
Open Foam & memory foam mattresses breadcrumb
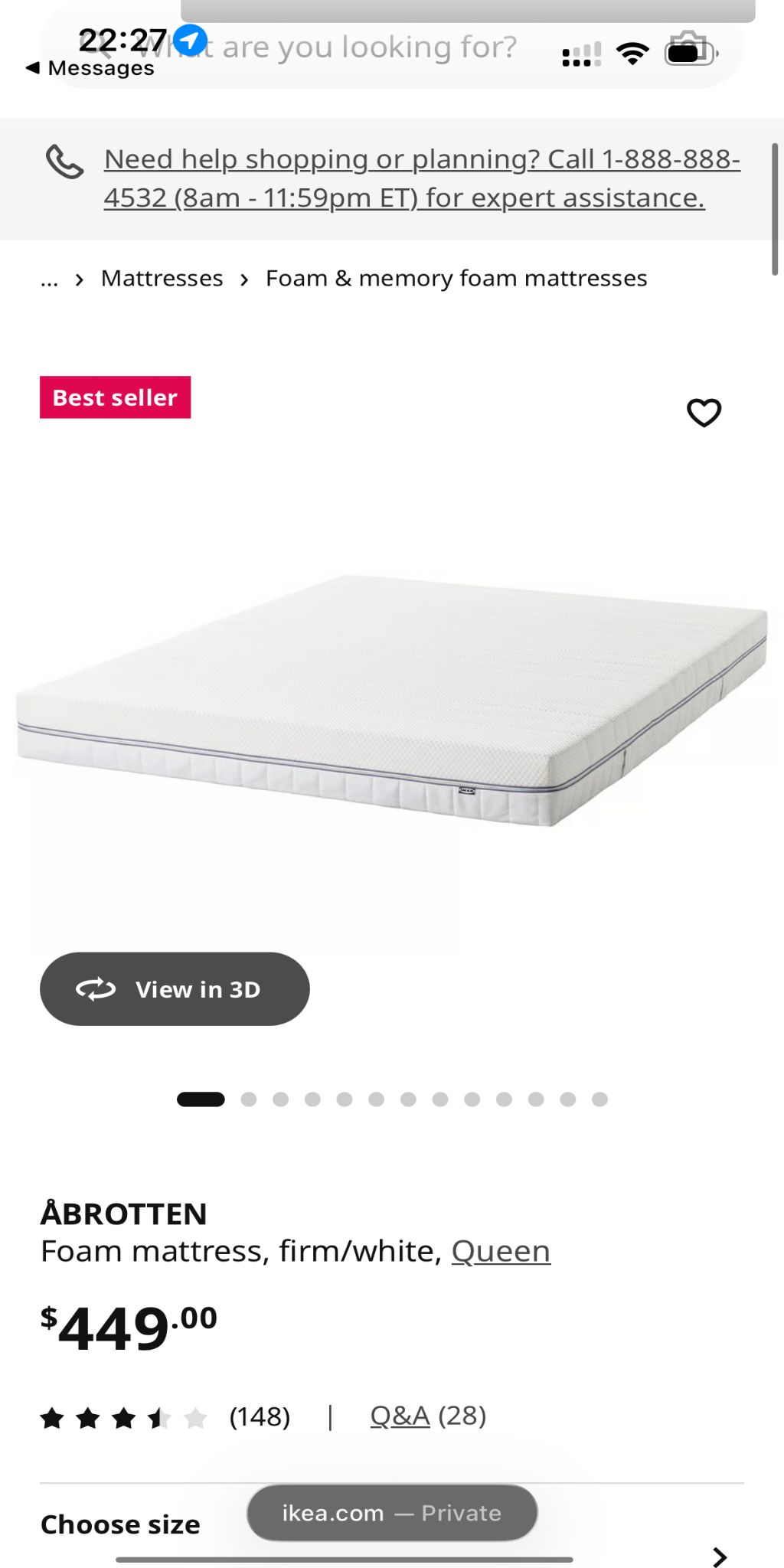(456, 278)
